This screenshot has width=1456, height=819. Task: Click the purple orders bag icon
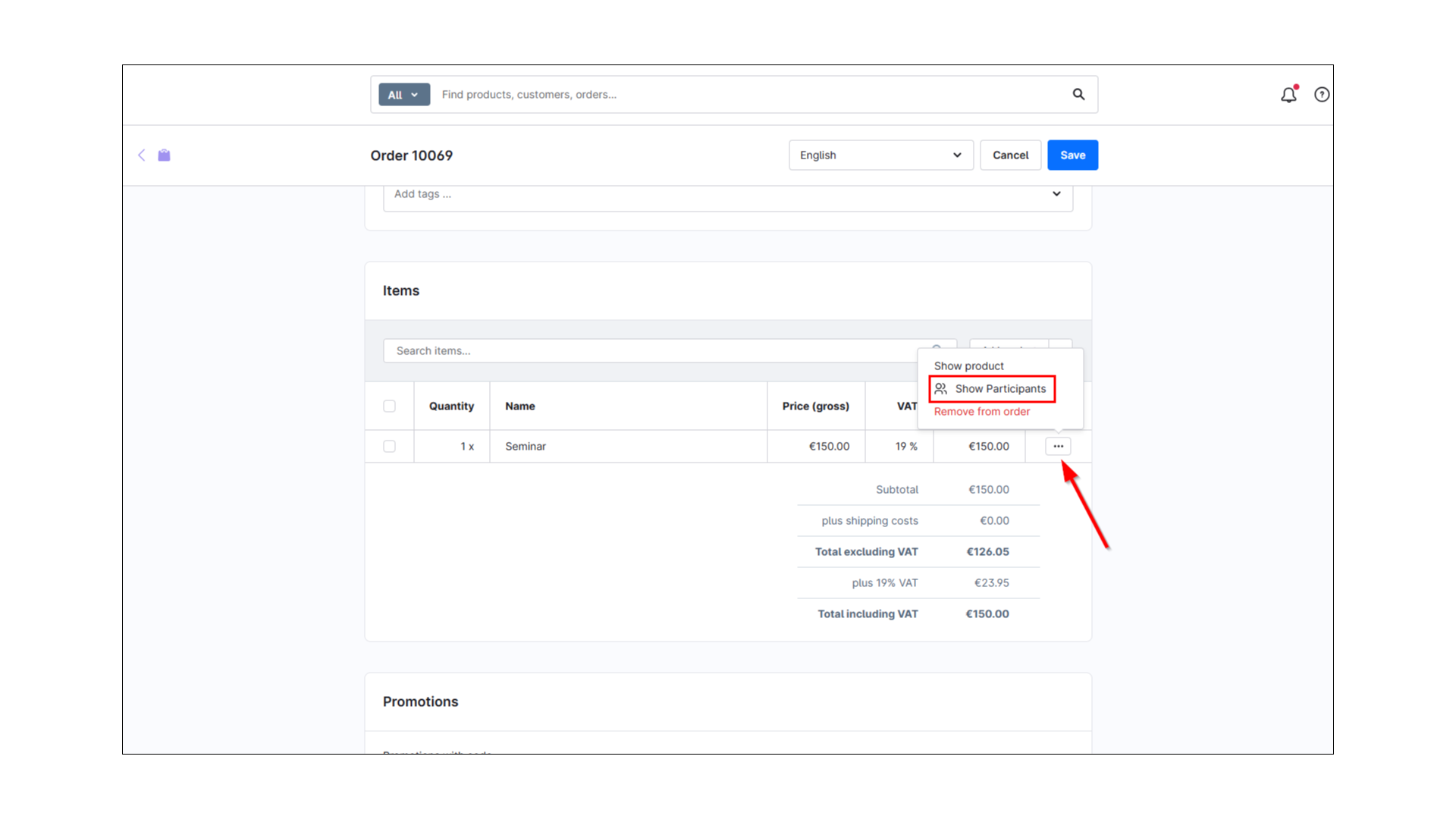[164, 155]
